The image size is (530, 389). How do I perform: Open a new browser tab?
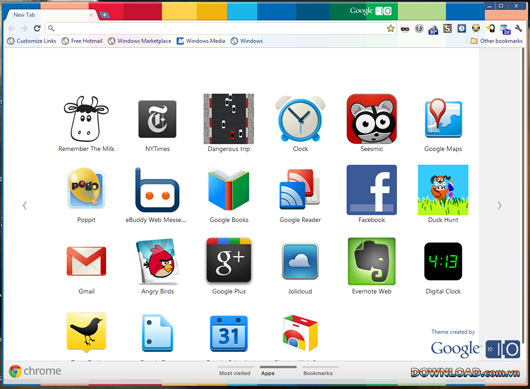pyautogui.click(x=104, y=15)
